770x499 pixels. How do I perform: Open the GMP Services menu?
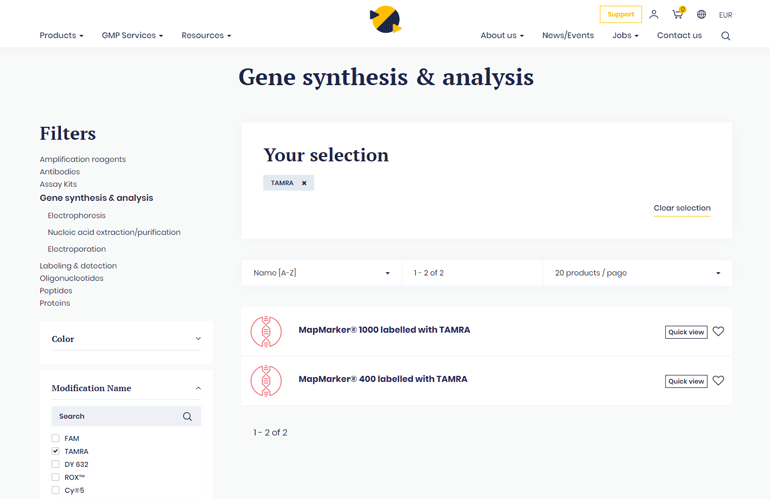click(132, 36)
